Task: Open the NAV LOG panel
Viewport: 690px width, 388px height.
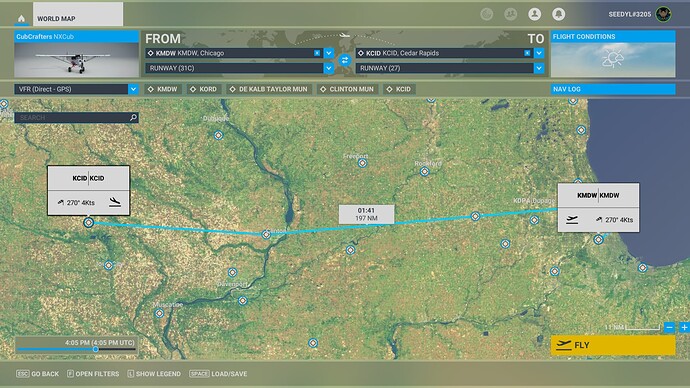Action: [613, 89]
